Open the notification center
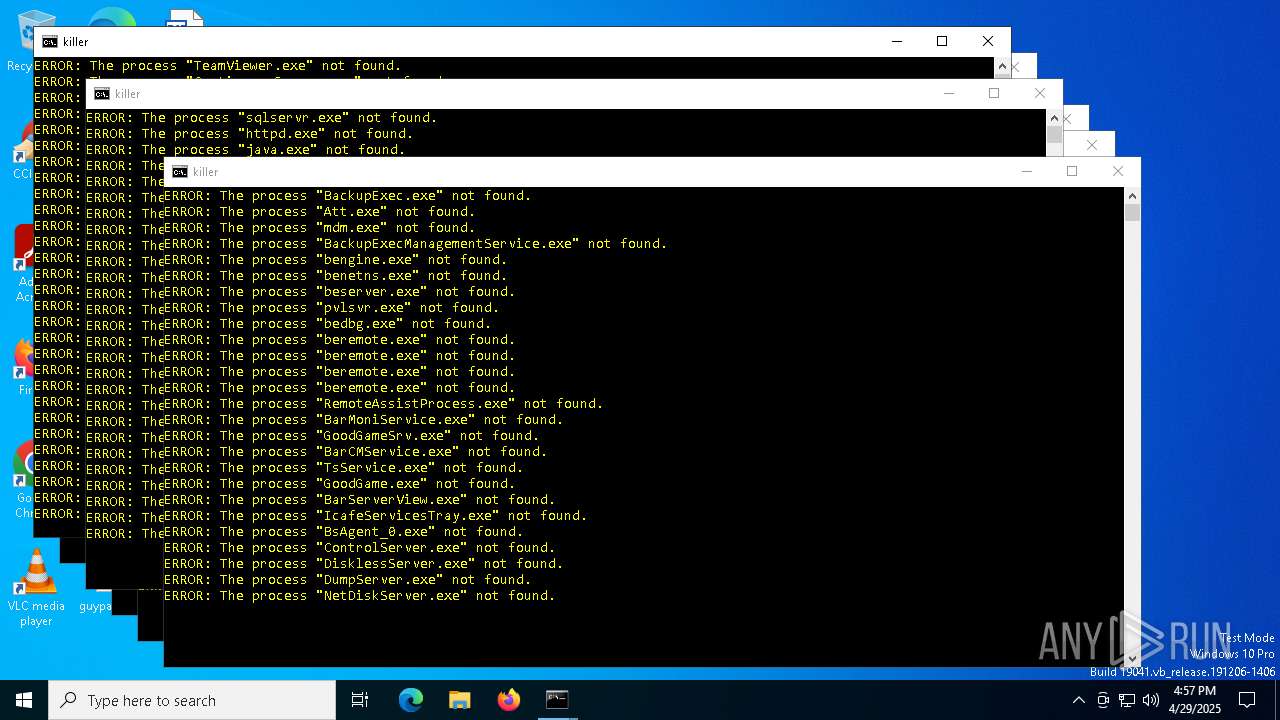 click(x=1247, y=700)
